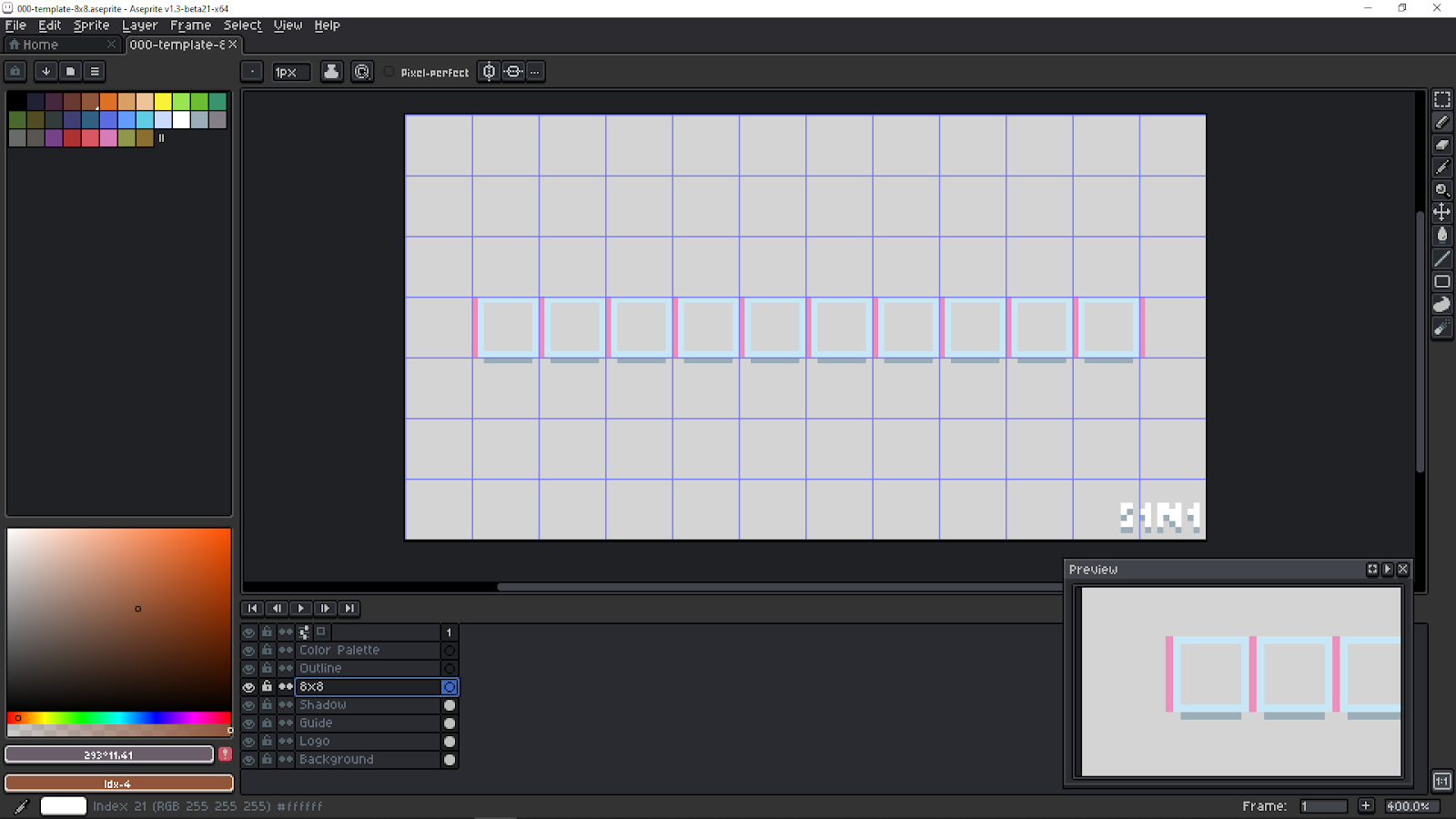The width and height of the screenshot is (1456, 819).
Task: Switch to the Home tab
Action: [x=62, y=45]
